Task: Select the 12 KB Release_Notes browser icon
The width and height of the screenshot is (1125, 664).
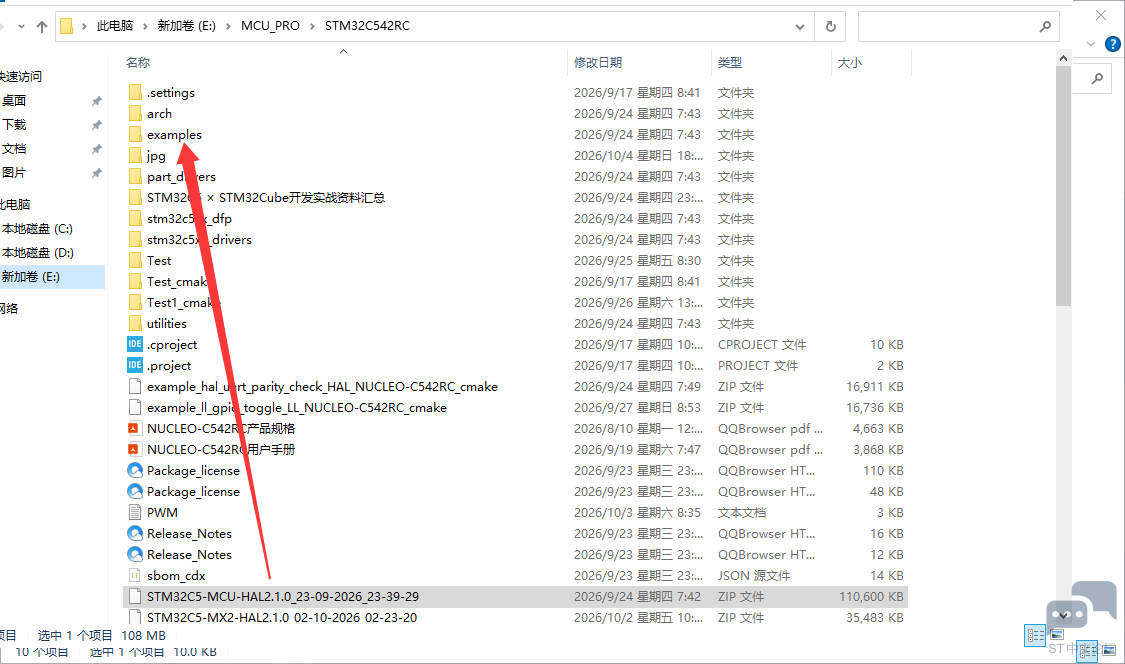Action: tap(135, 554)
